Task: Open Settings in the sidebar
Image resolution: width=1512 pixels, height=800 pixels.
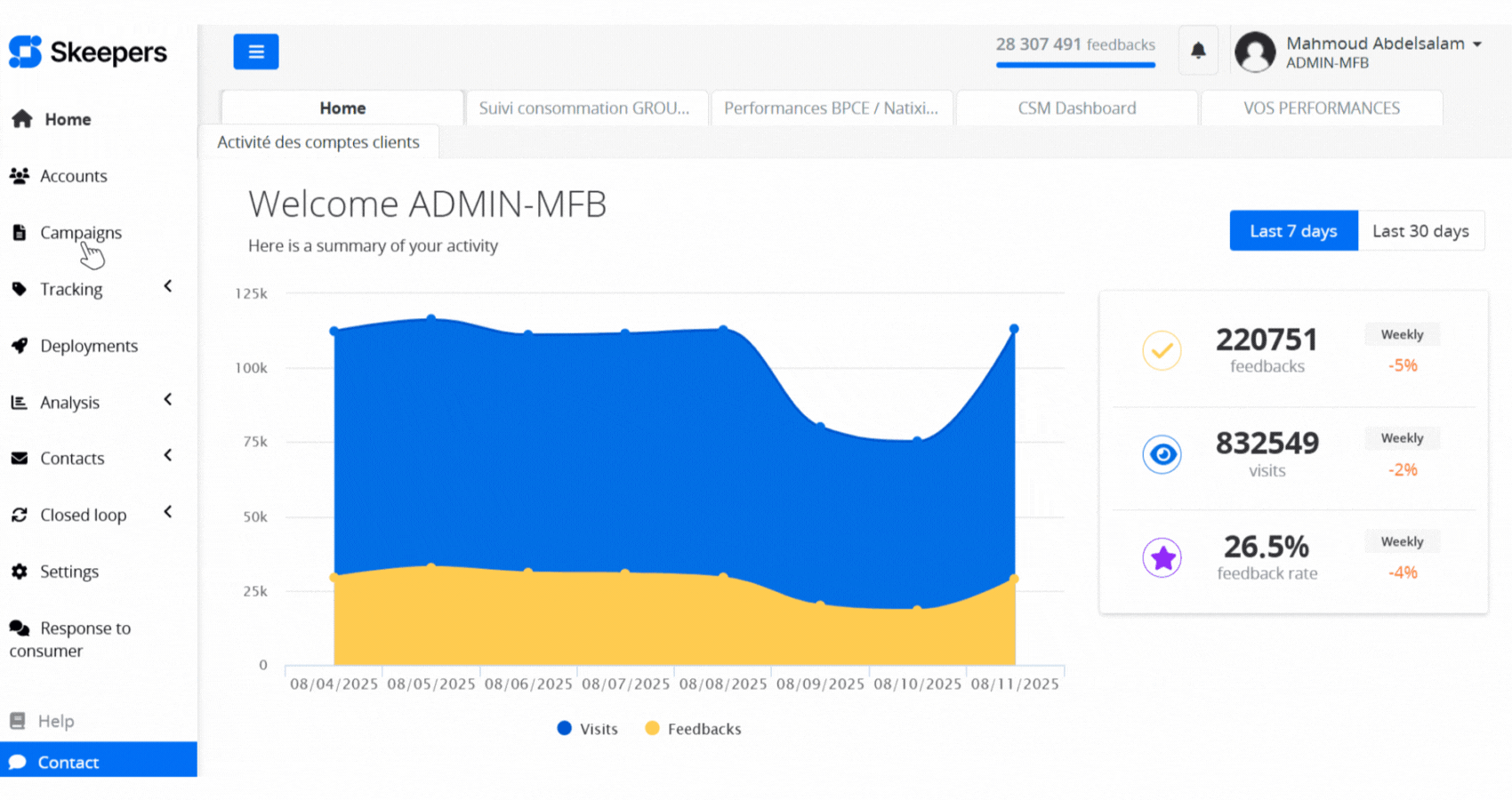Action: click(x=69, y=572)
